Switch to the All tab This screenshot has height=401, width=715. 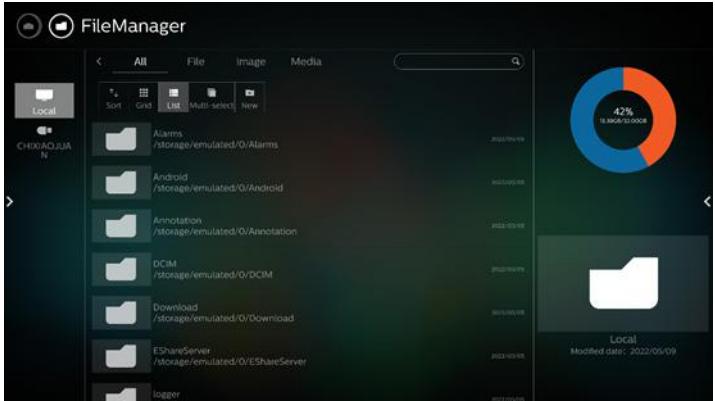click(140, 62)
